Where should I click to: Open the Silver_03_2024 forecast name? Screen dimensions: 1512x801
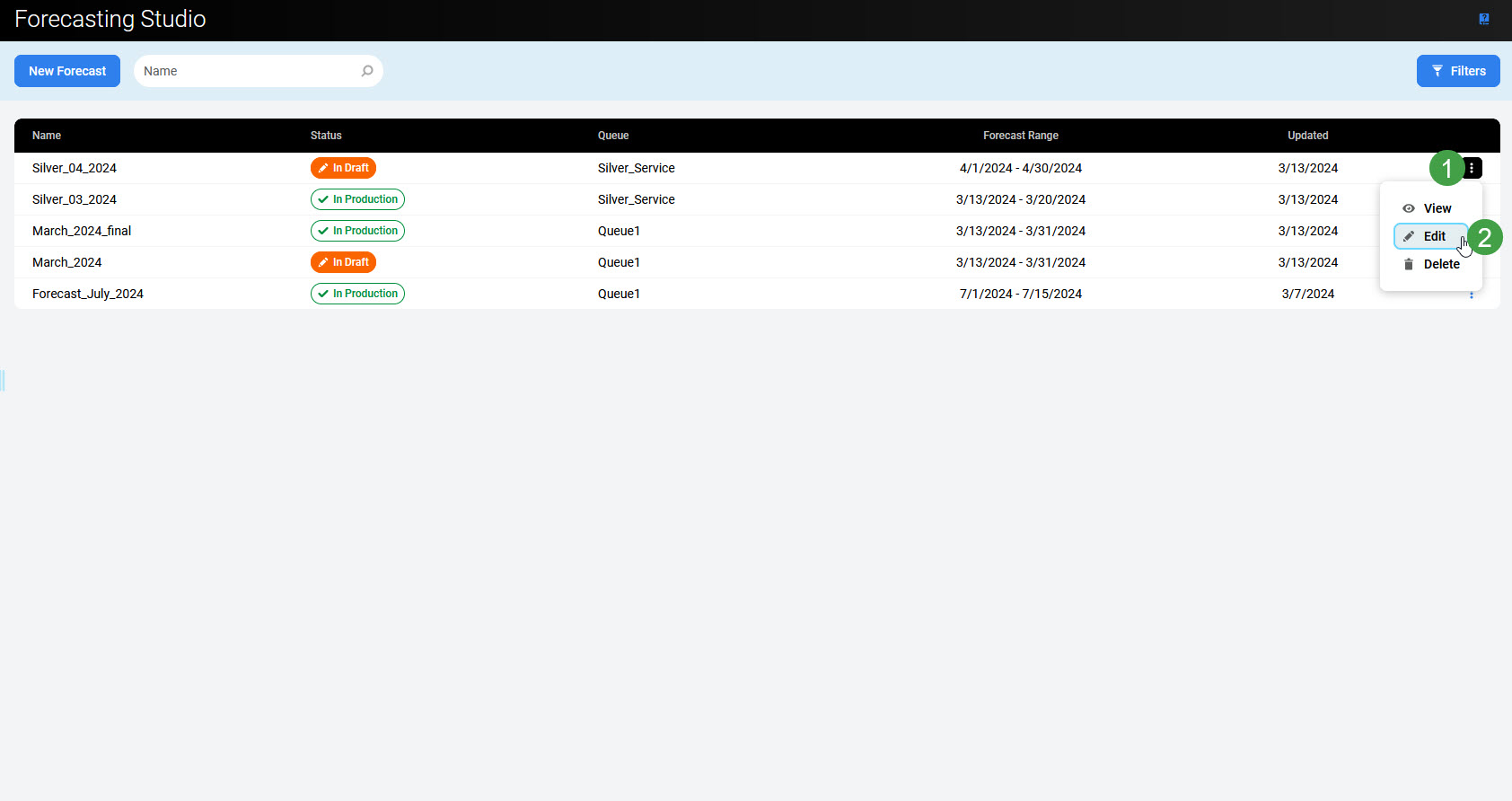pyautogui.click(x=75, y=199)
